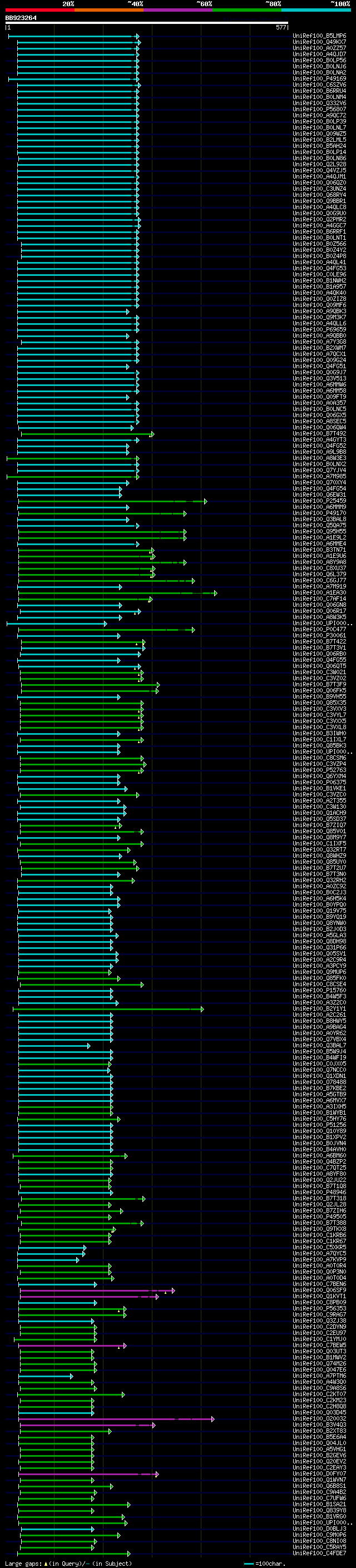
Task: Open hit UniRef100_Q49KX7
Action: pos(319,42)
